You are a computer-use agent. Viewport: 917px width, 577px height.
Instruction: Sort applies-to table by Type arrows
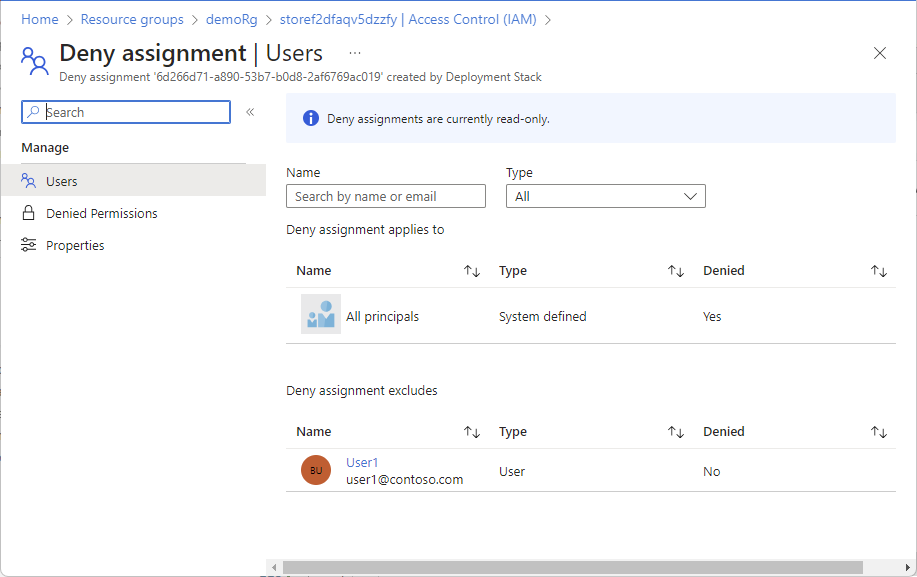[676, 271]
